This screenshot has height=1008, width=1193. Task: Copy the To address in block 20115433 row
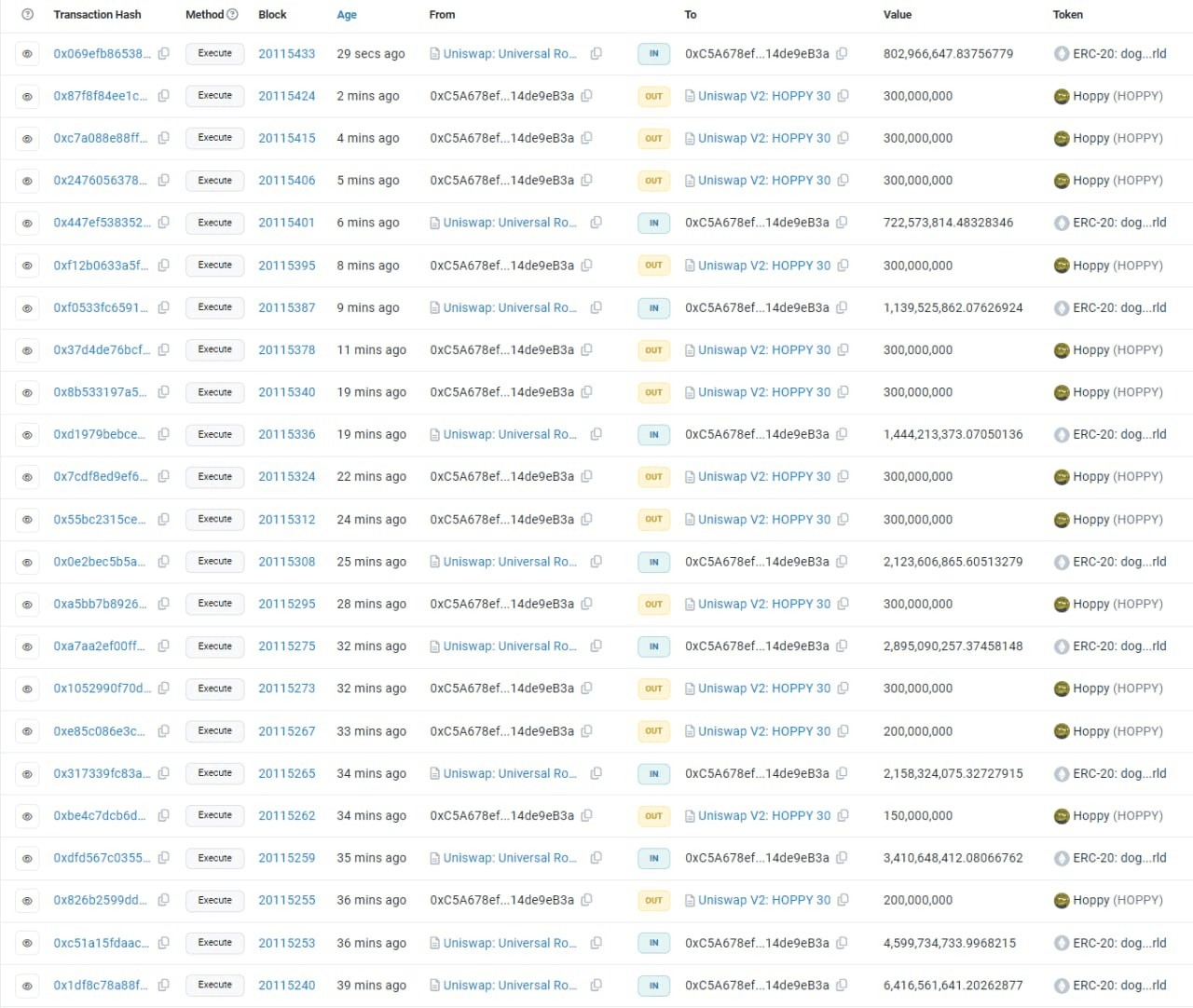click(842, 54)
